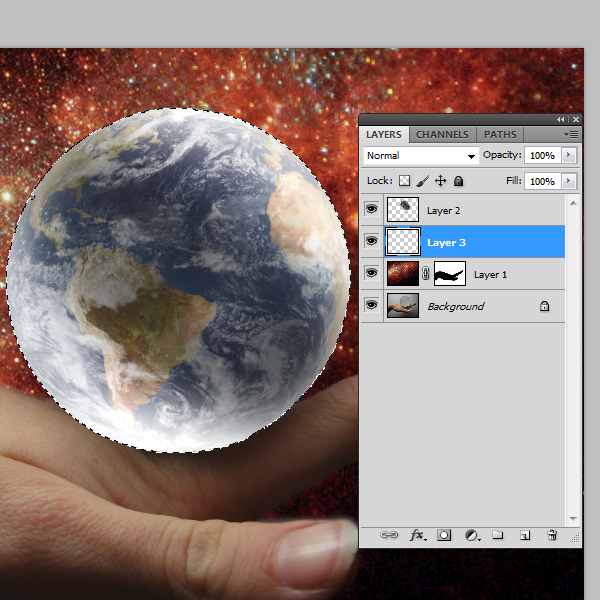Create a new layer
This screenshot has width=600, height=600.
click(525, 535)
